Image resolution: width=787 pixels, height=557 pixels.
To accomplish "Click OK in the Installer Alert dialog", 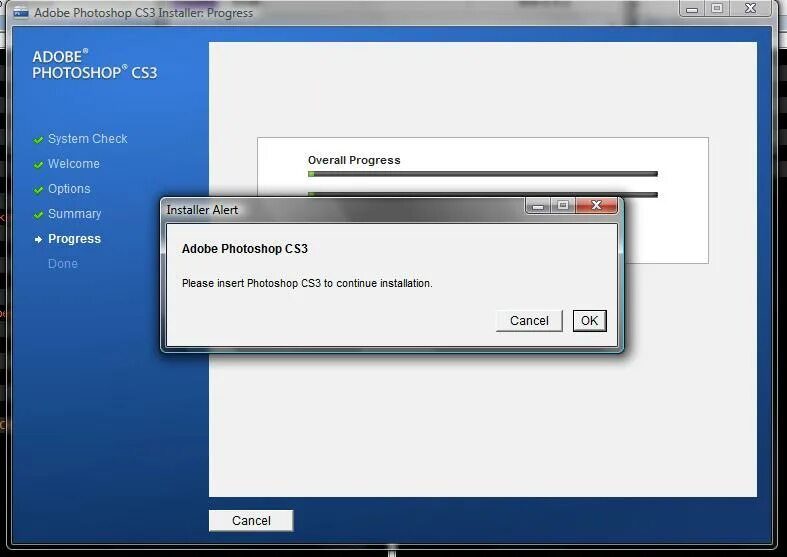I will tap(589, 321).
